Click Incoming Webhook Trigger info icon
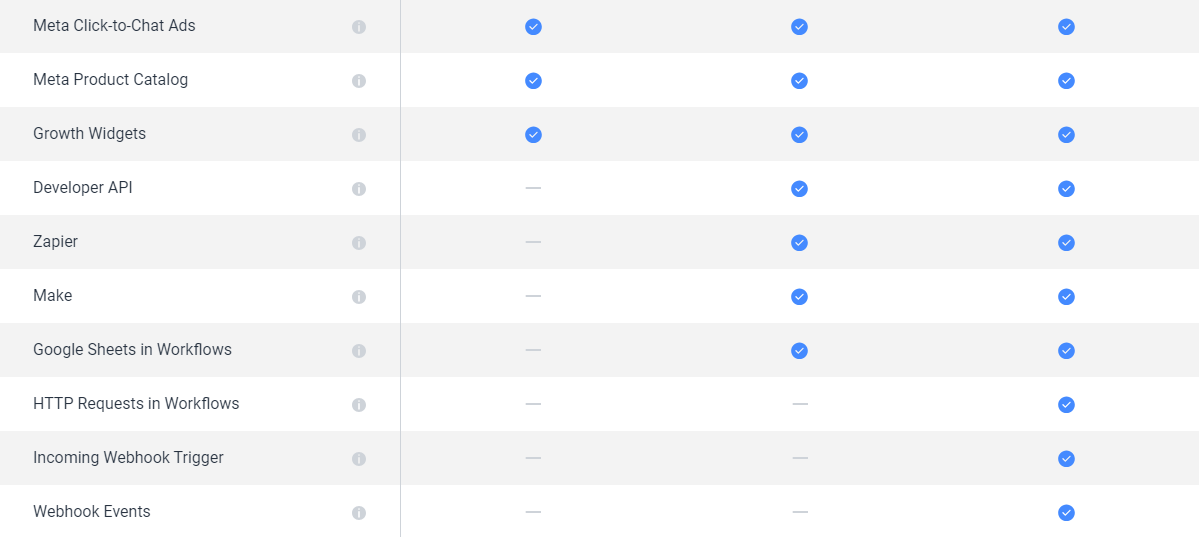The height and width of the screenshot is (537, 1199). click(359, 458)
